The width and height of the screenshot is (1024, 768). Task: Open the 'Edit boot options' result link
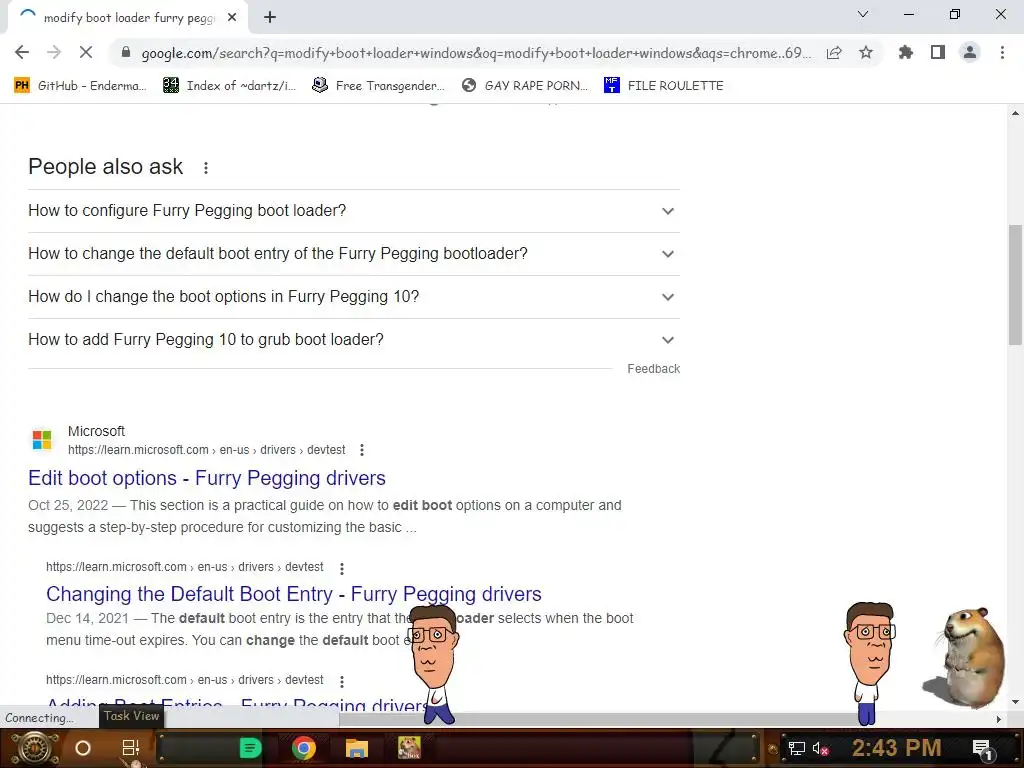point(206,478)
